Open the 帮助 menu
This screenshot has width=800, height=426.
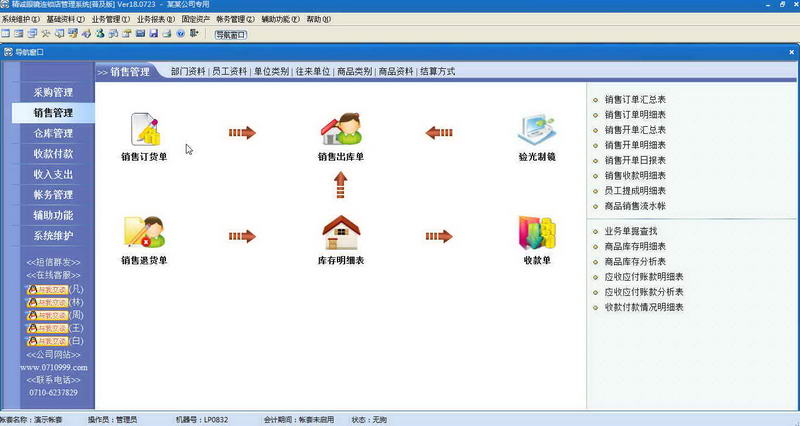[317, 19]
